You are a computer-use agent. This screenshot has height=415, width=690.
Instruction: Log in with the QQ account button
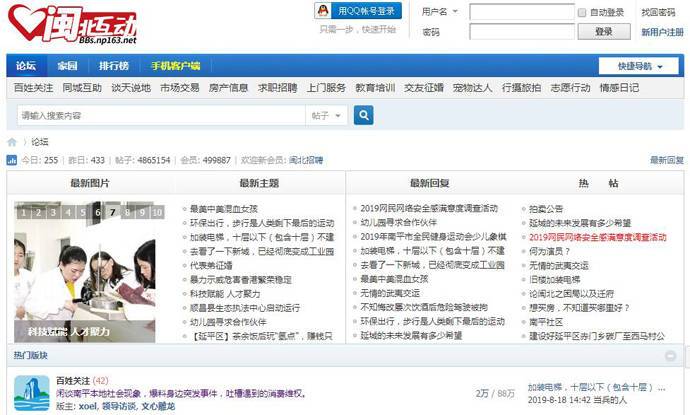click(357, 11)
